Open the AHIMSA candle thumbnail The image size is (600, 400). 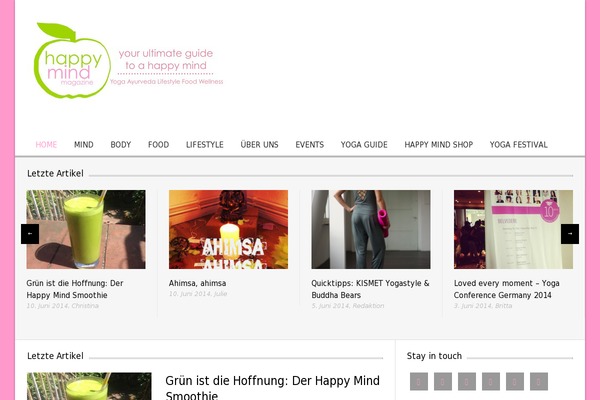tap(228, 229)
